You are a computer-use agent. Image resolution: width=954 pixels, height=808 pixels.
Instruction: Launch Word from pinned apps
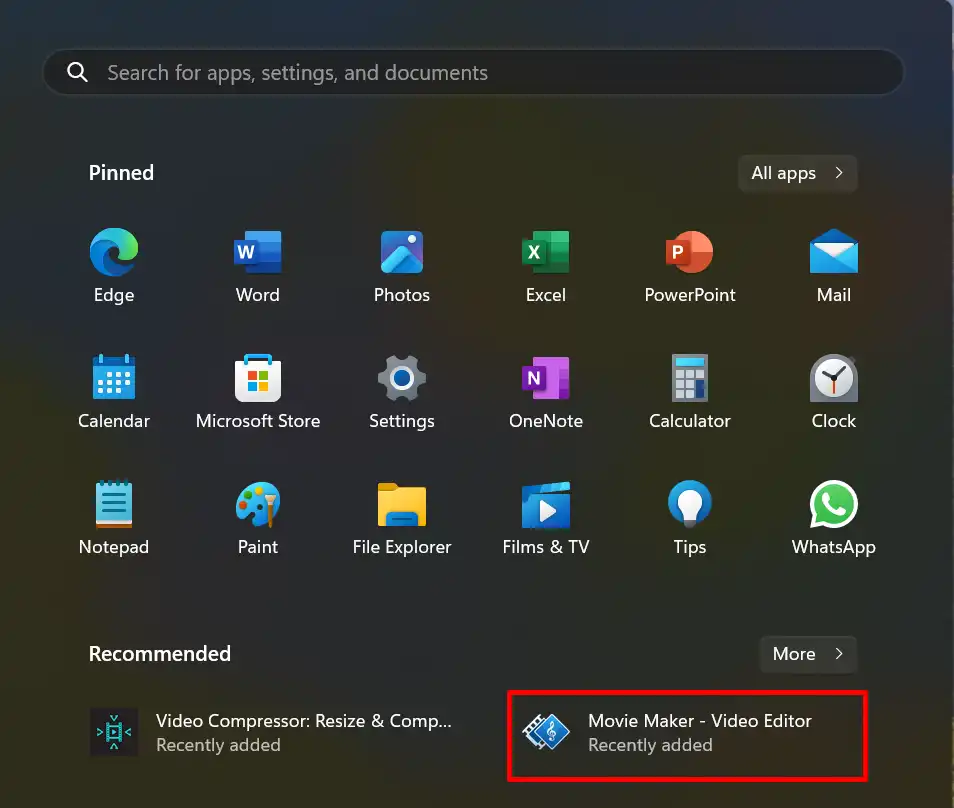[x=257, y=265]
